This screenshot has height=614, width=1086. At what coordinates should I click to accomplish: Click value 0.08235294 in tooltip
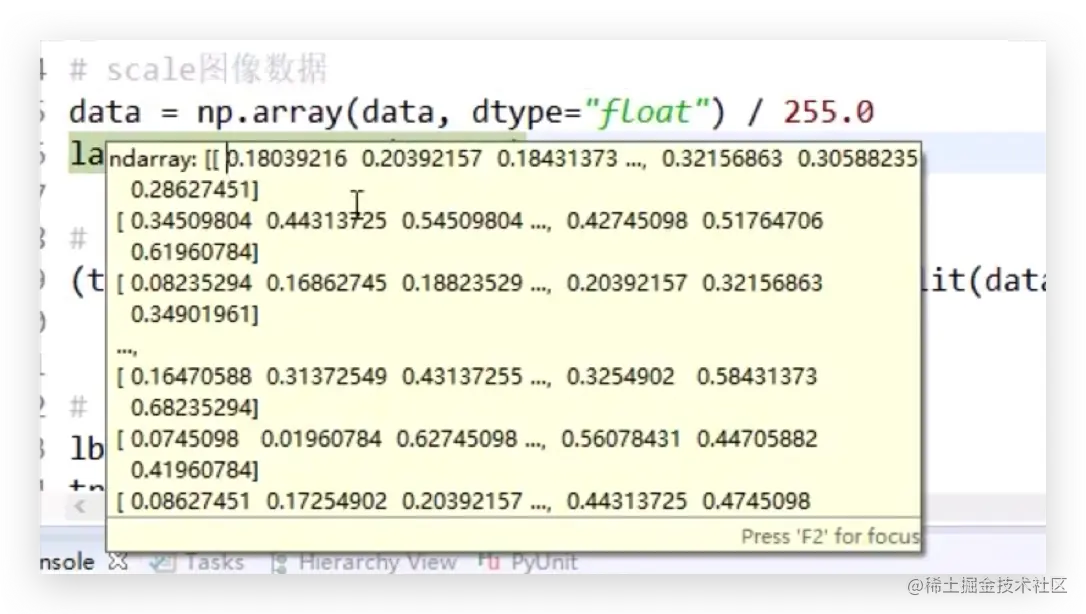tap(190, 283)
